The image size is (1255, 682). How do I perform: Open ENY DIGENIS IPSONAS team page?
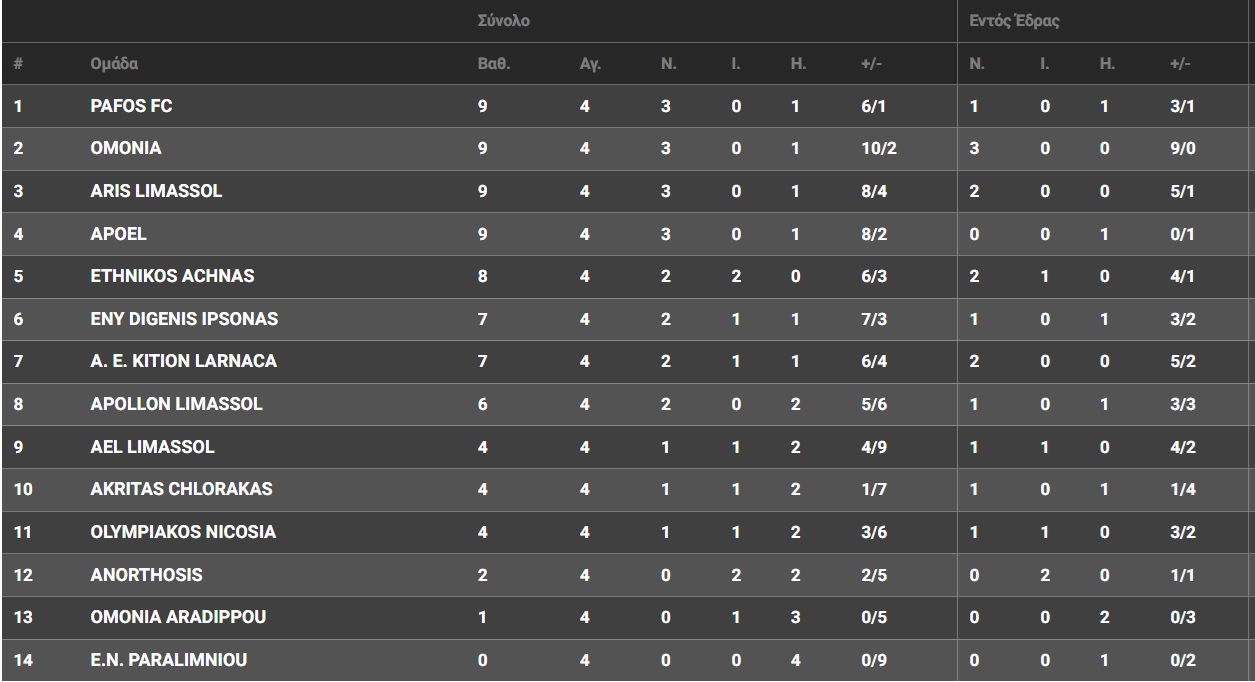pos(184,319)
